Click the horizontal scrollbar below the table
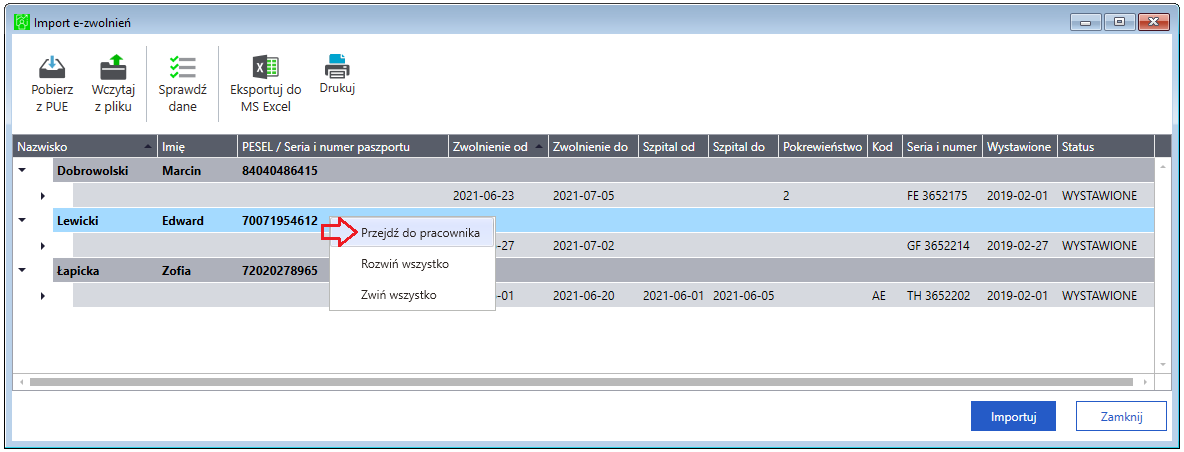The width and height of the screenshot is (1184, 452). coord(581,382)
